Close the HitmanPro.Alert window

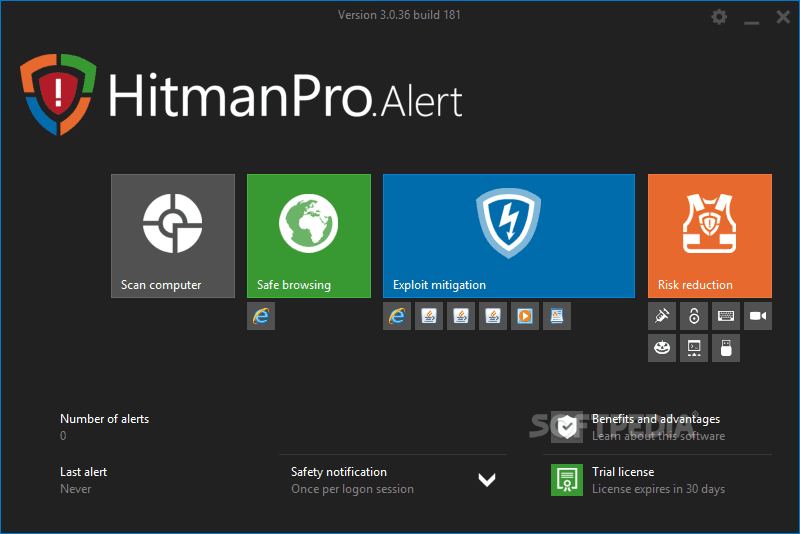(x=783, y=17)
